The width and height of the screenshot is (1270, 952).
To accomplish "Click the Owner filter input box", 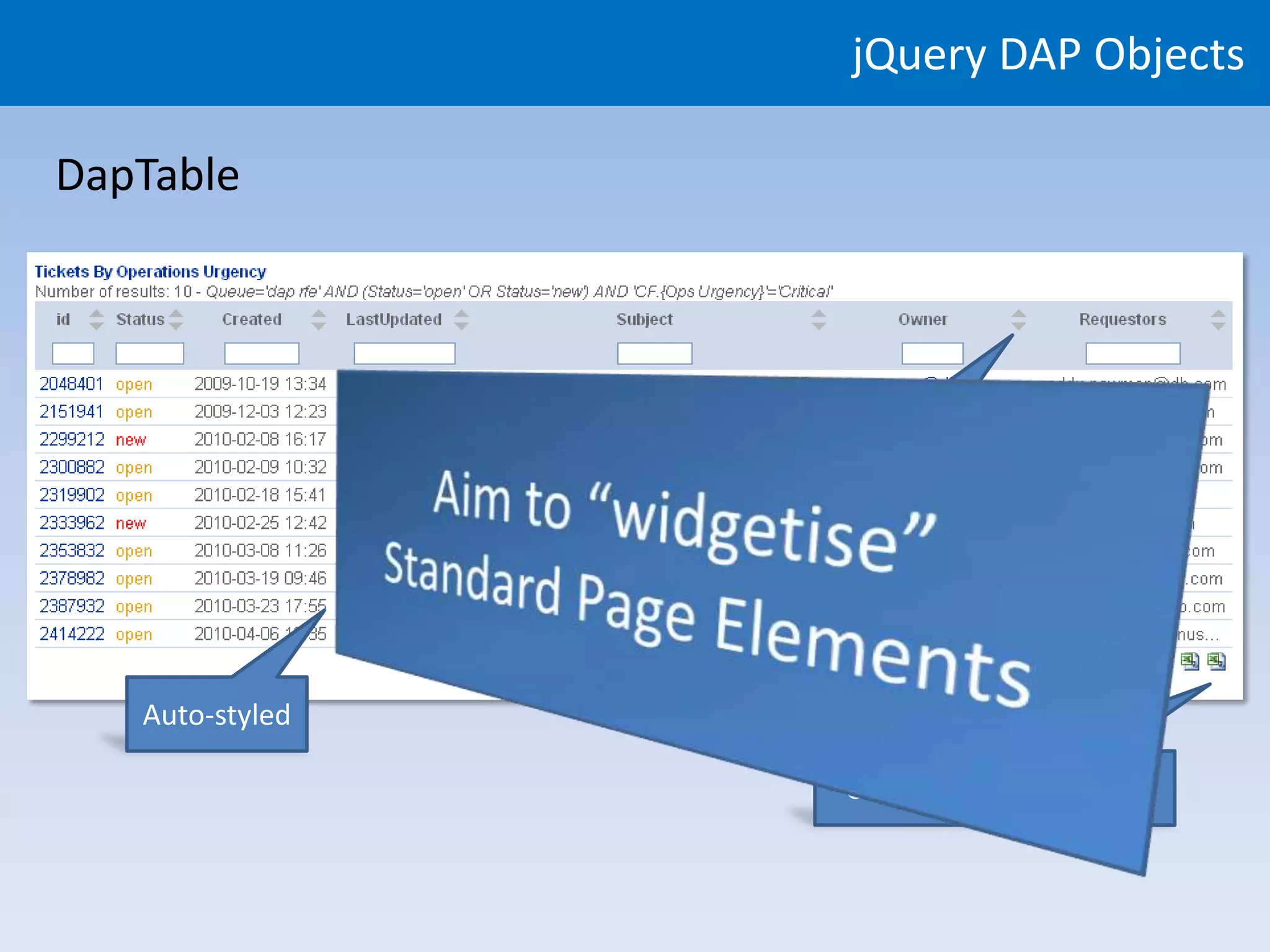I will coord(932,353).
